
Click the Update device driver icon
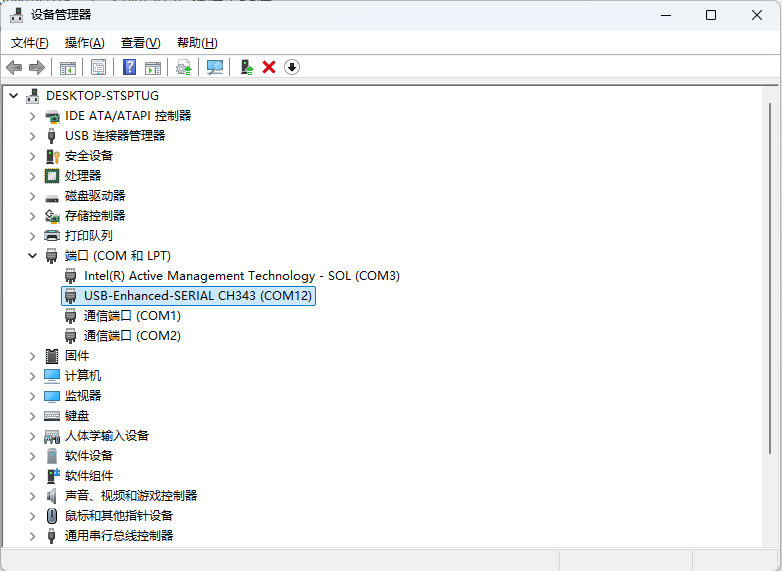(x=184, y=67)
